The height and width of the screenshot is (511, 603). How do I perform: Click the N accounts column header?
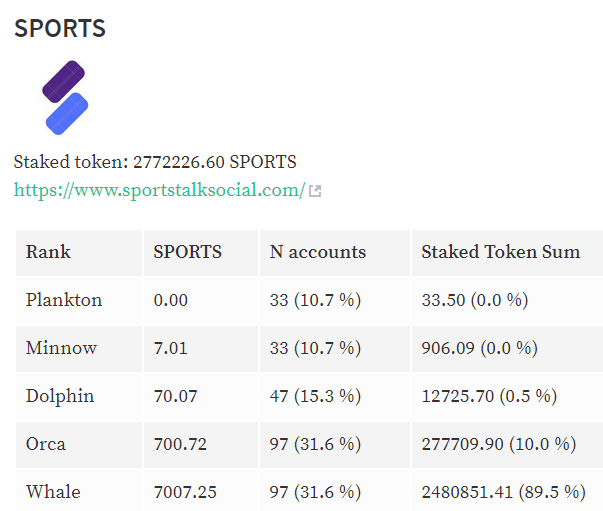click(335, 253)
